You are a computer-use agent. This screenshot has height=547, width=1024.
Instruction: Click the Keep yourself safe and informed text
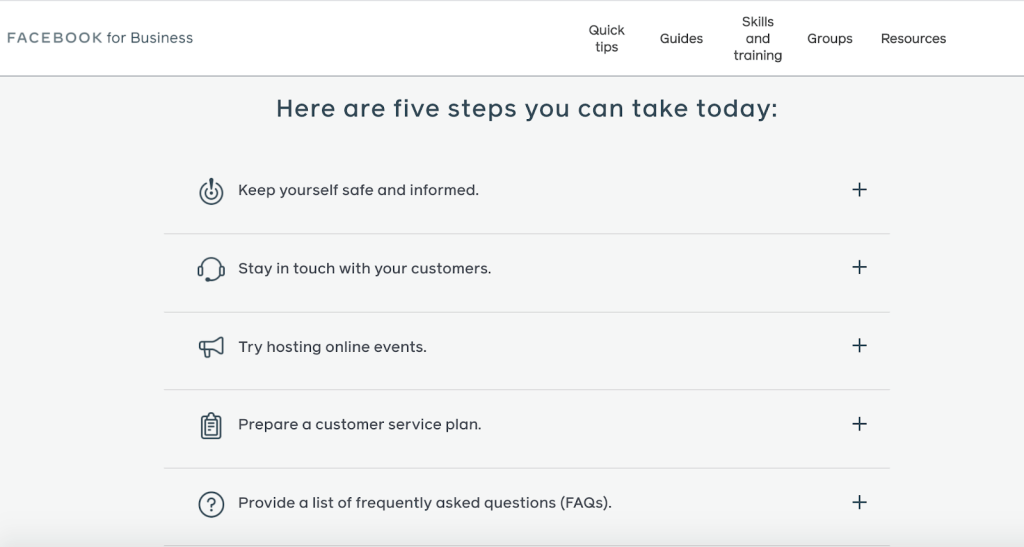358,190
